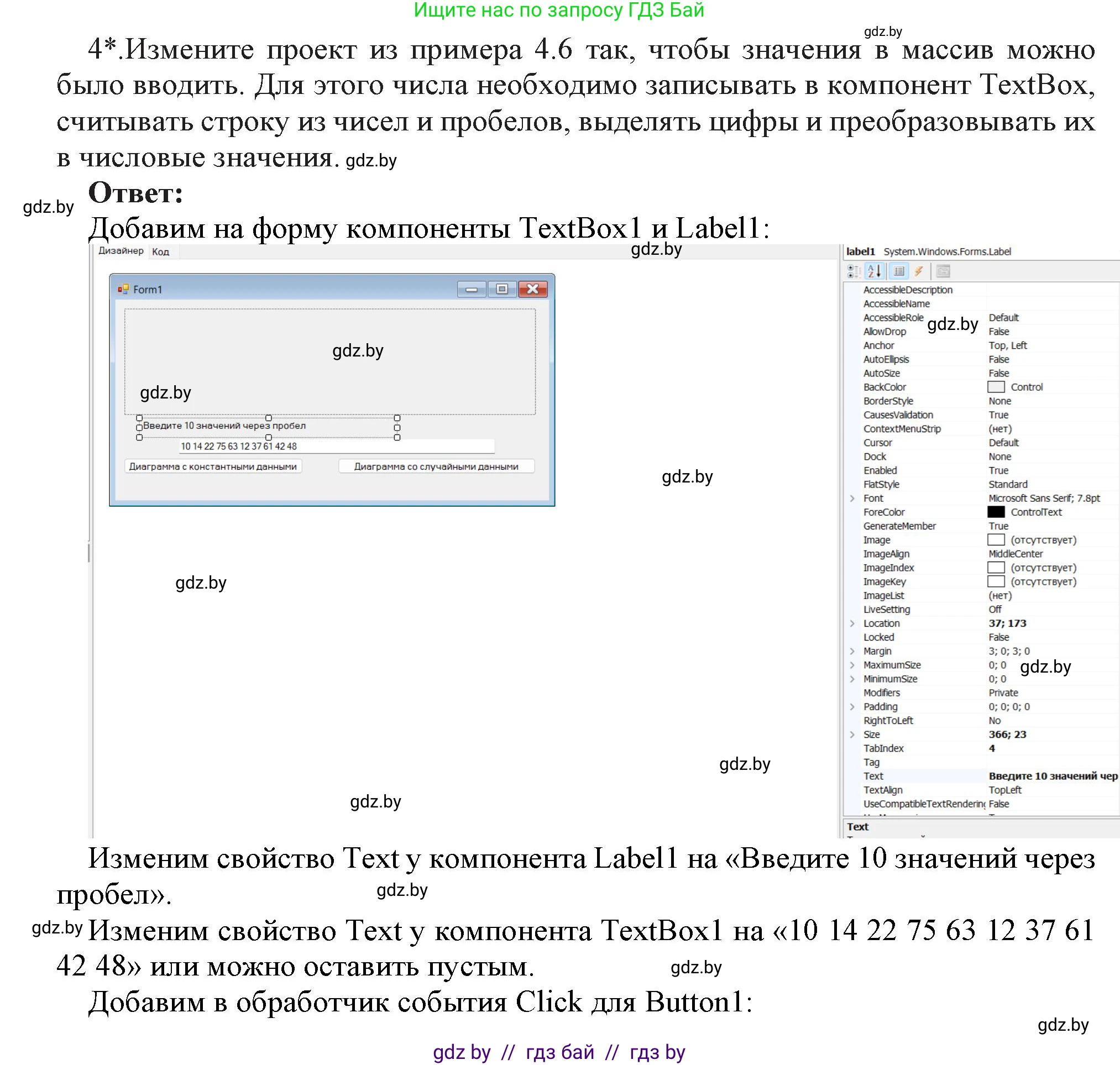This screenshot has width=1120, height=1065.
Task: Click FlatStyle value Standard
Action: (1008, 484)
